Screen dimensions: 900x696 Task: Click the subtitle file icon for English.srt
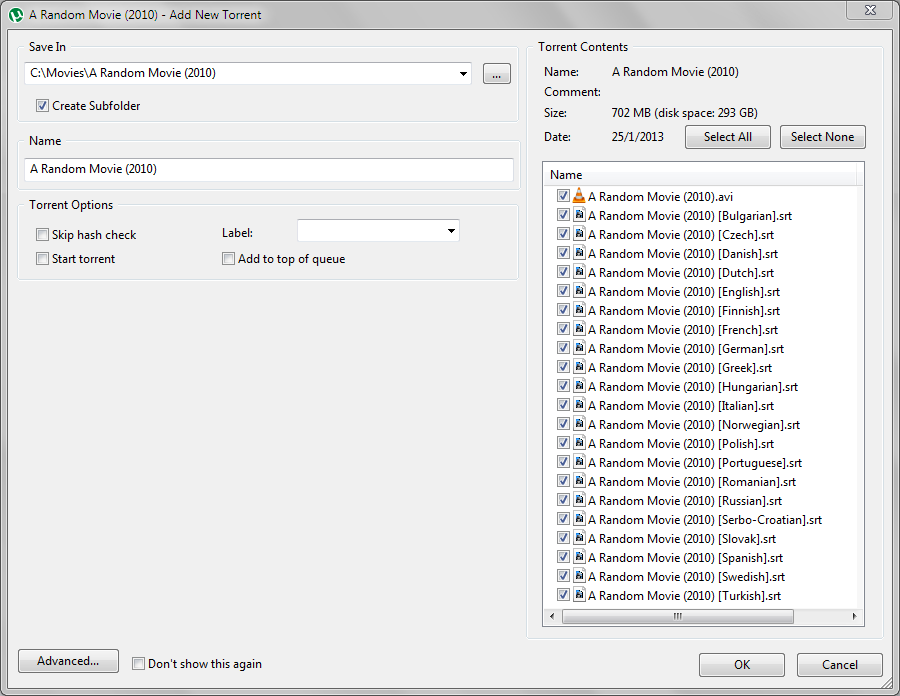(x=579, y=292)
